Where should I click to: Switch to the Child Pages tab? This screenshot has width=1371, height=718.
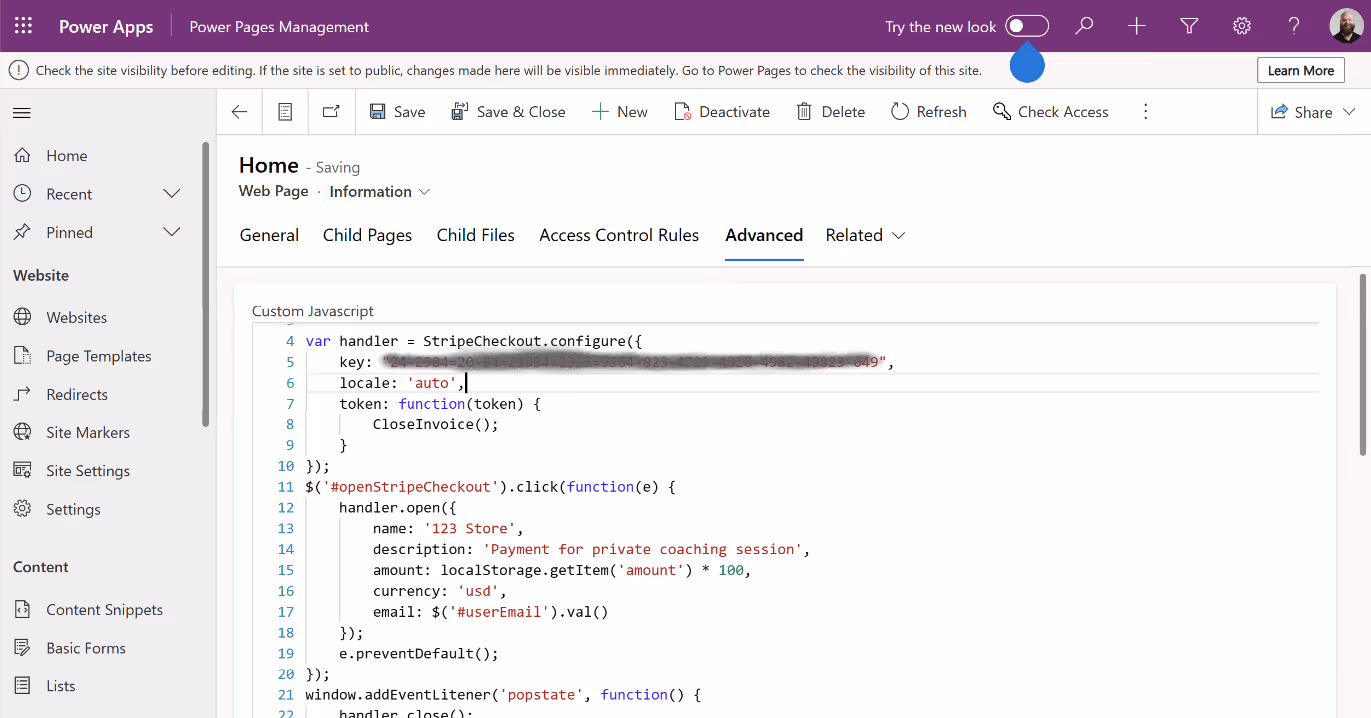[x=367, y=235]
